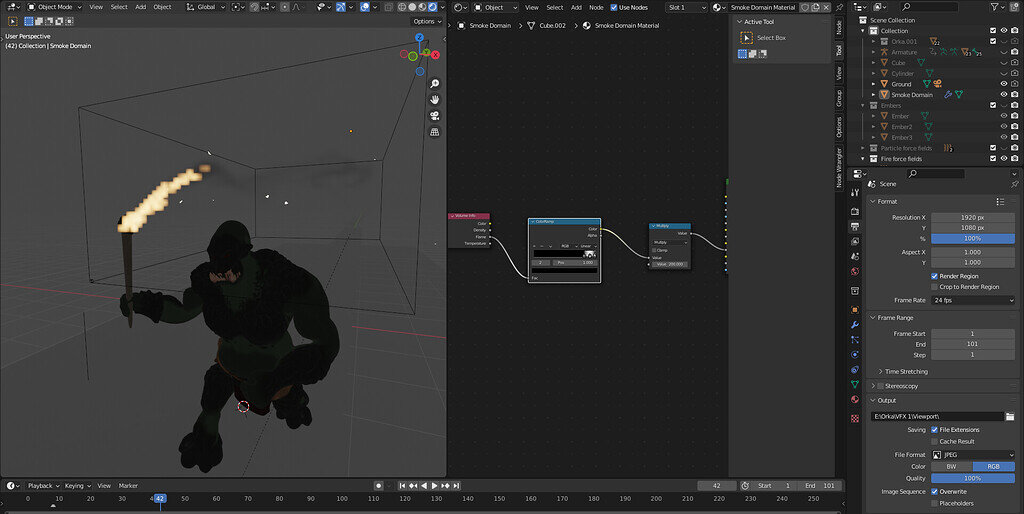Click the Smoke Domain Material name field
Image resolution: width=1024 pixels, height=514 pixels.
pos(763,7)
